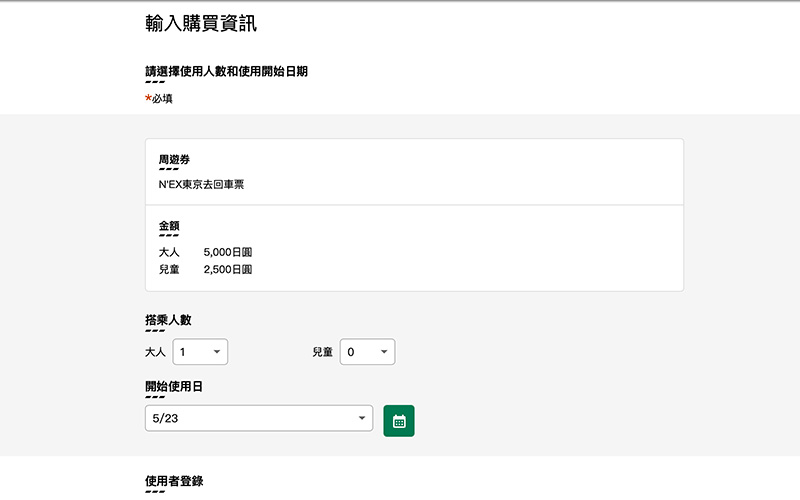Click the 搭乘人數 section label
The height and width of the screenshot is (500, 800).
tap(168, 320)
